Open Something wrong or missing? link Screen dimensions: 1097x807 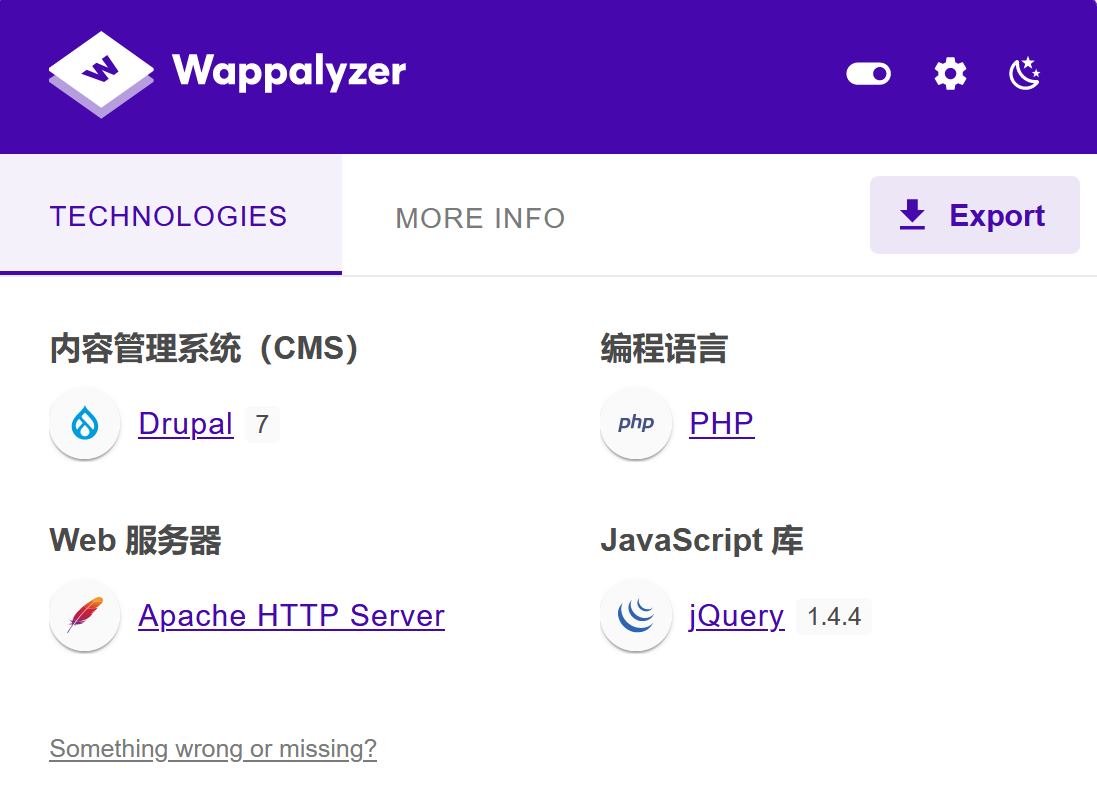[x=213, y=749]
